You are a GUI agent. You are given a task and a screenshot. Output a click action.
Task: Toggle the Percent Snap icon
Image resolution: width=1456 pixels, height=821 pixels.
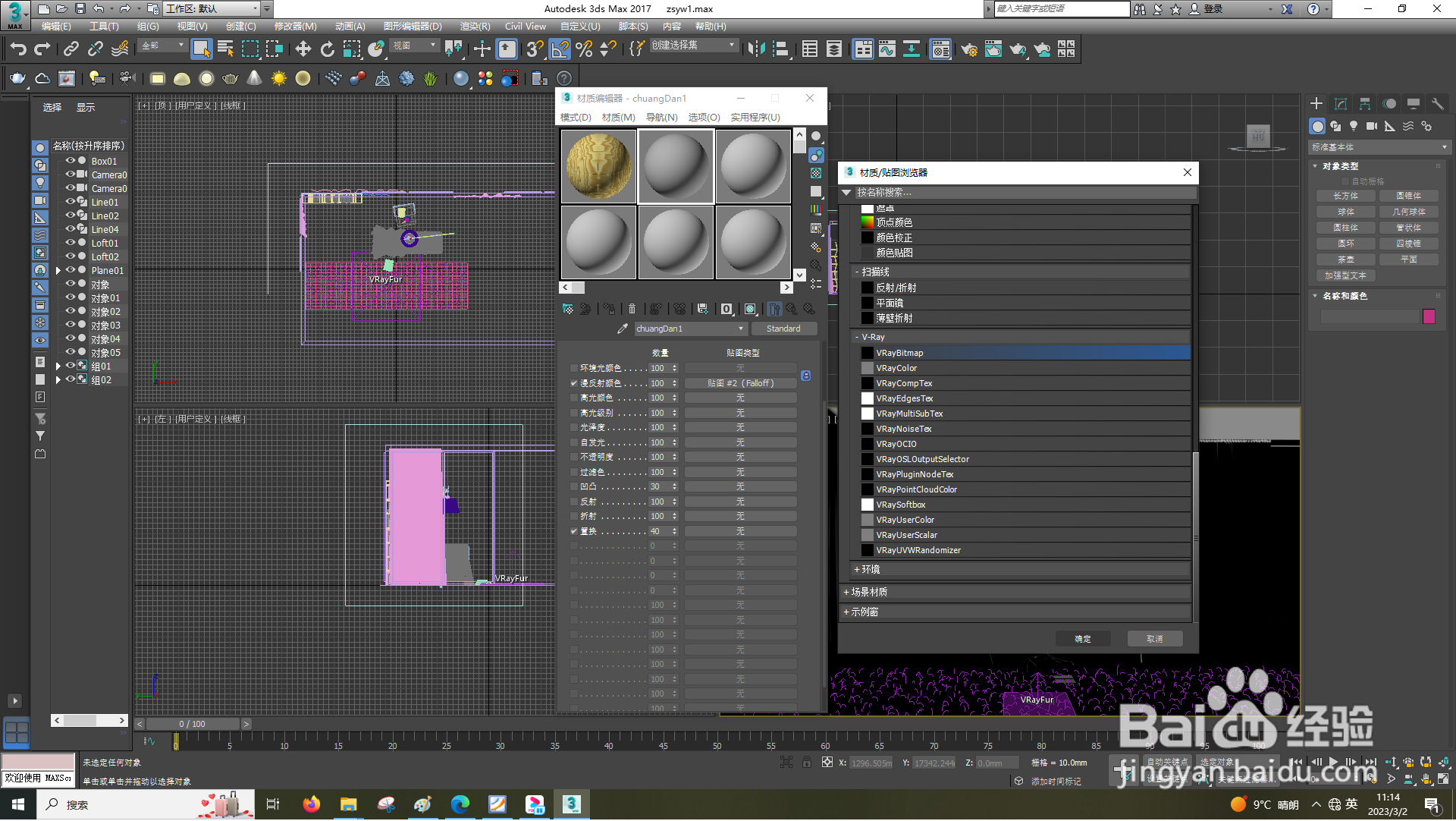tap(584, 49)
